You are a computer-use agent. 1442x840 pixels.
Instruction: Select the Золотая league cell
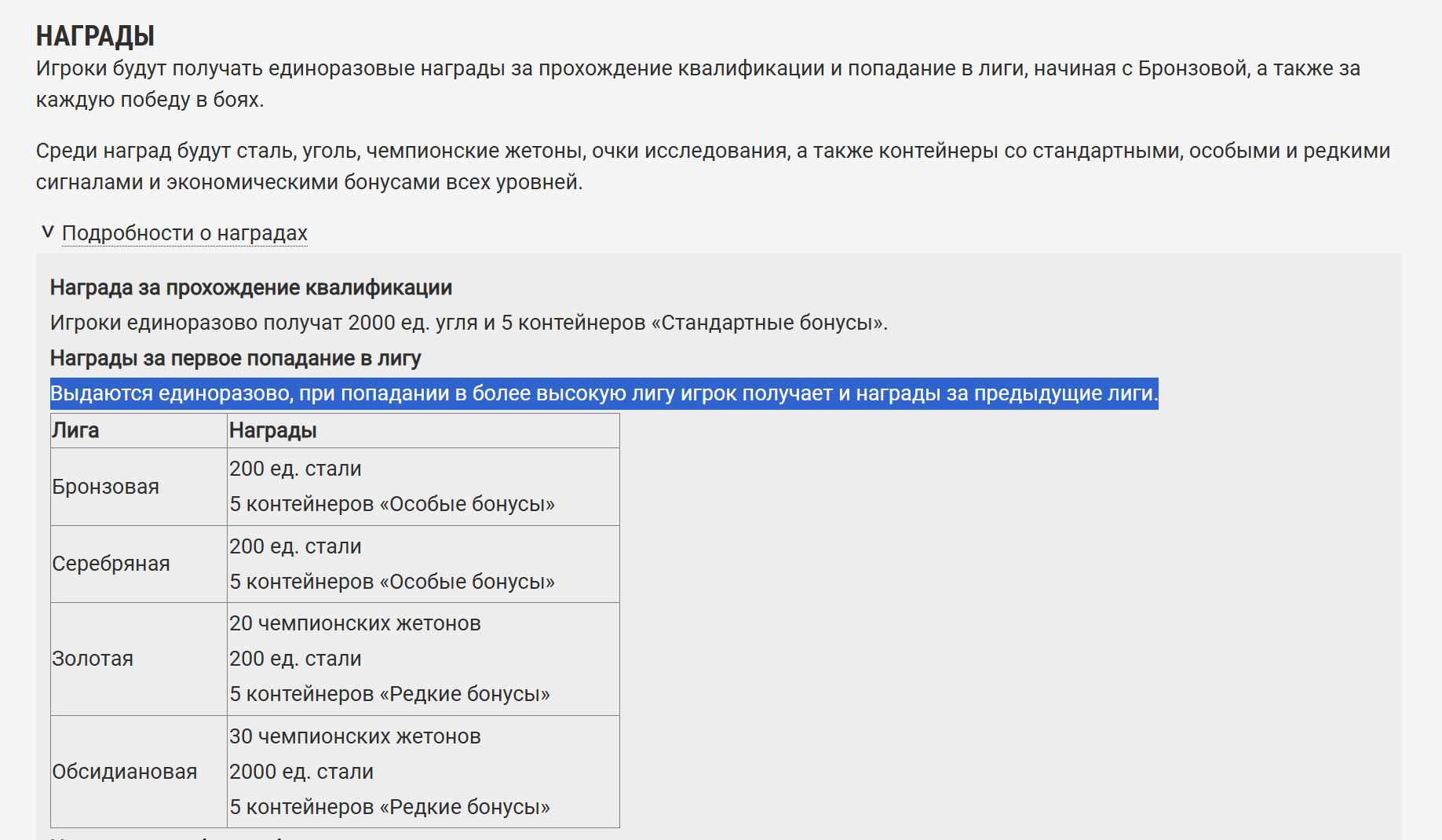(93, 659)
